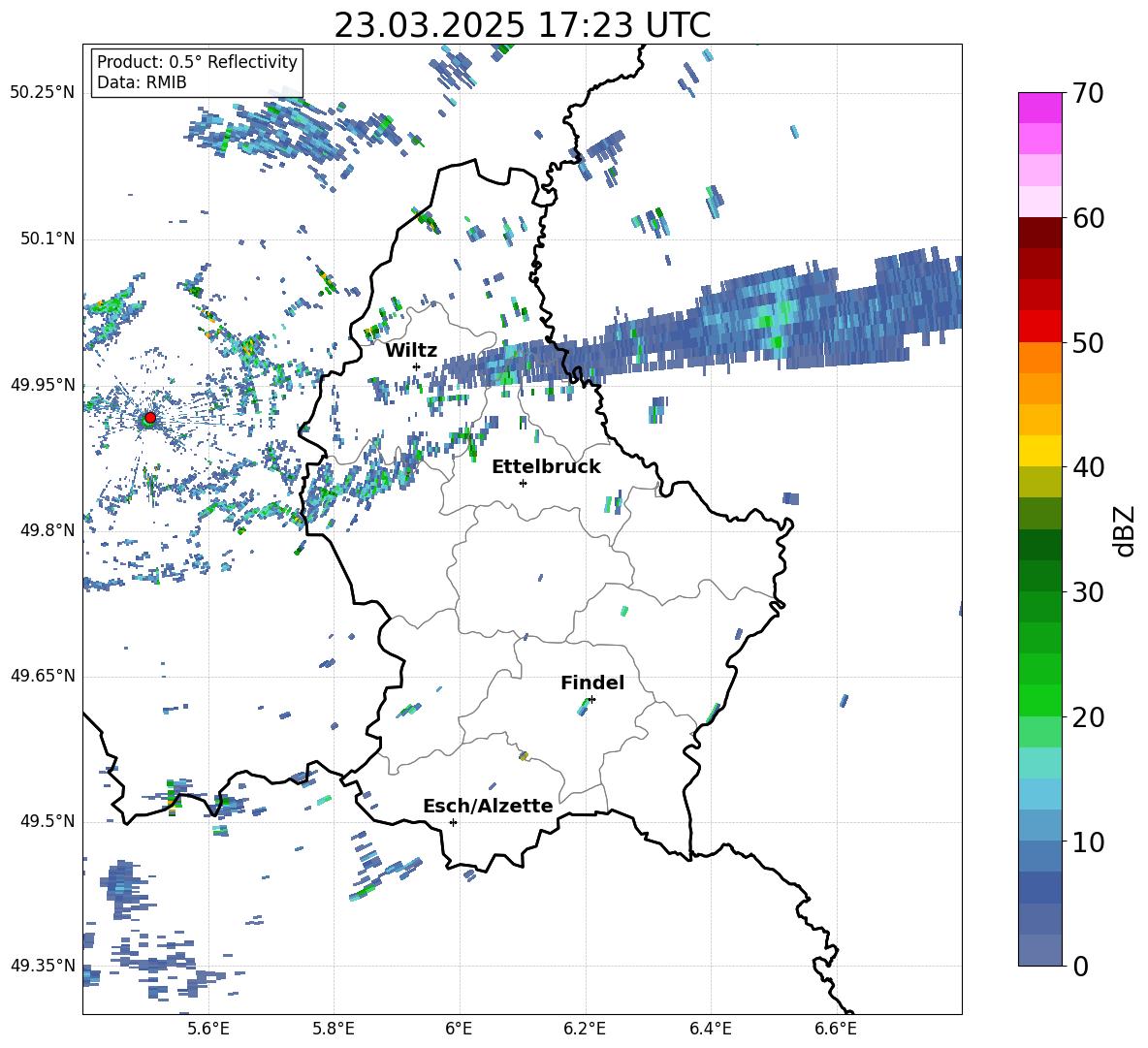The height and width of the screenshot is (1048, 1148).
Task: Click the 6°E longitude label
Action: (459, 1029)
